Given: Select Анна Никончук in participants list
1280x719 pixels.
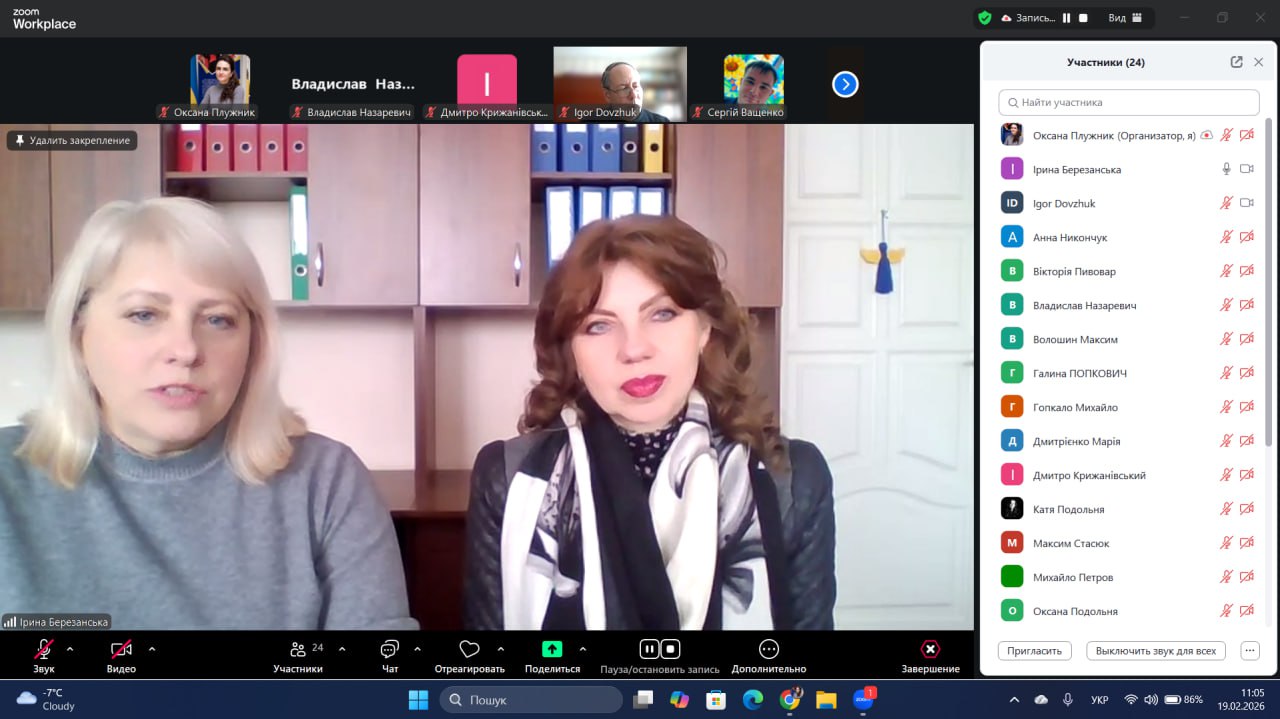Looking at the screenshot, I should click(1070, 237).
